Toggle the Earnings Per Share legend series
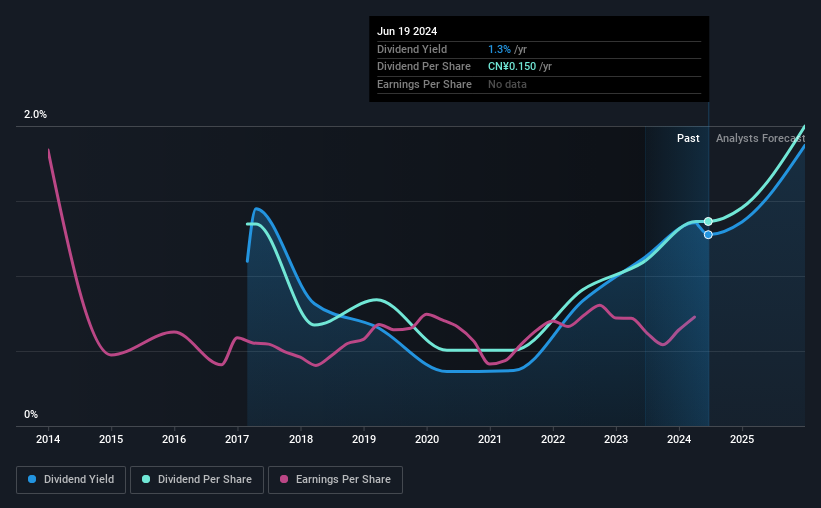This screenshot has height=508, width=821. tap(335, 480)
